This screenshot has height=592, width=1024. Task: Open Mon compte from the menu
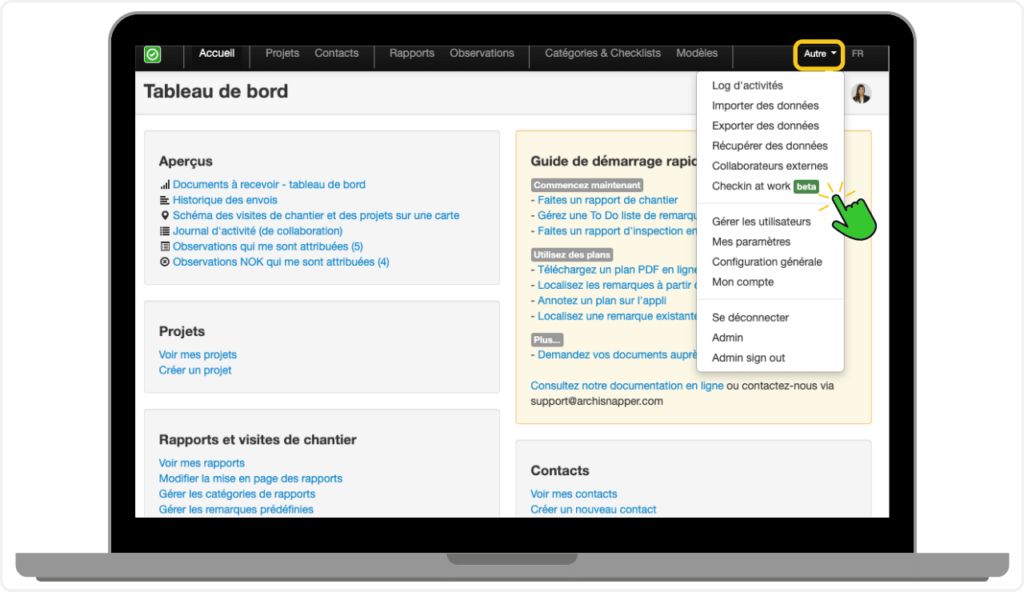click(743, 282)
